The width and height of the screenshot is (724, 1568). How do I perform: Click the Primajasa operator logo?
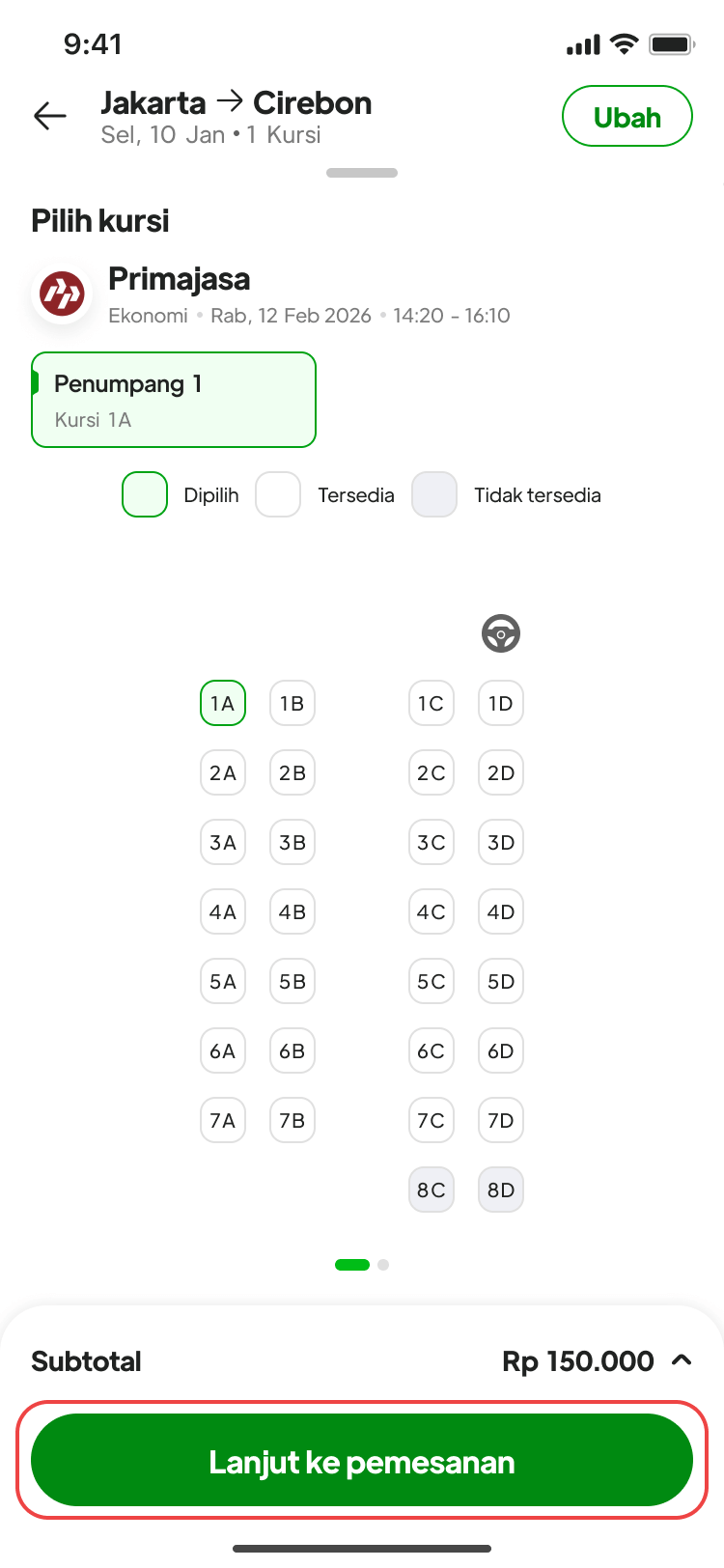pyautogui.click(x=62, y=294)
